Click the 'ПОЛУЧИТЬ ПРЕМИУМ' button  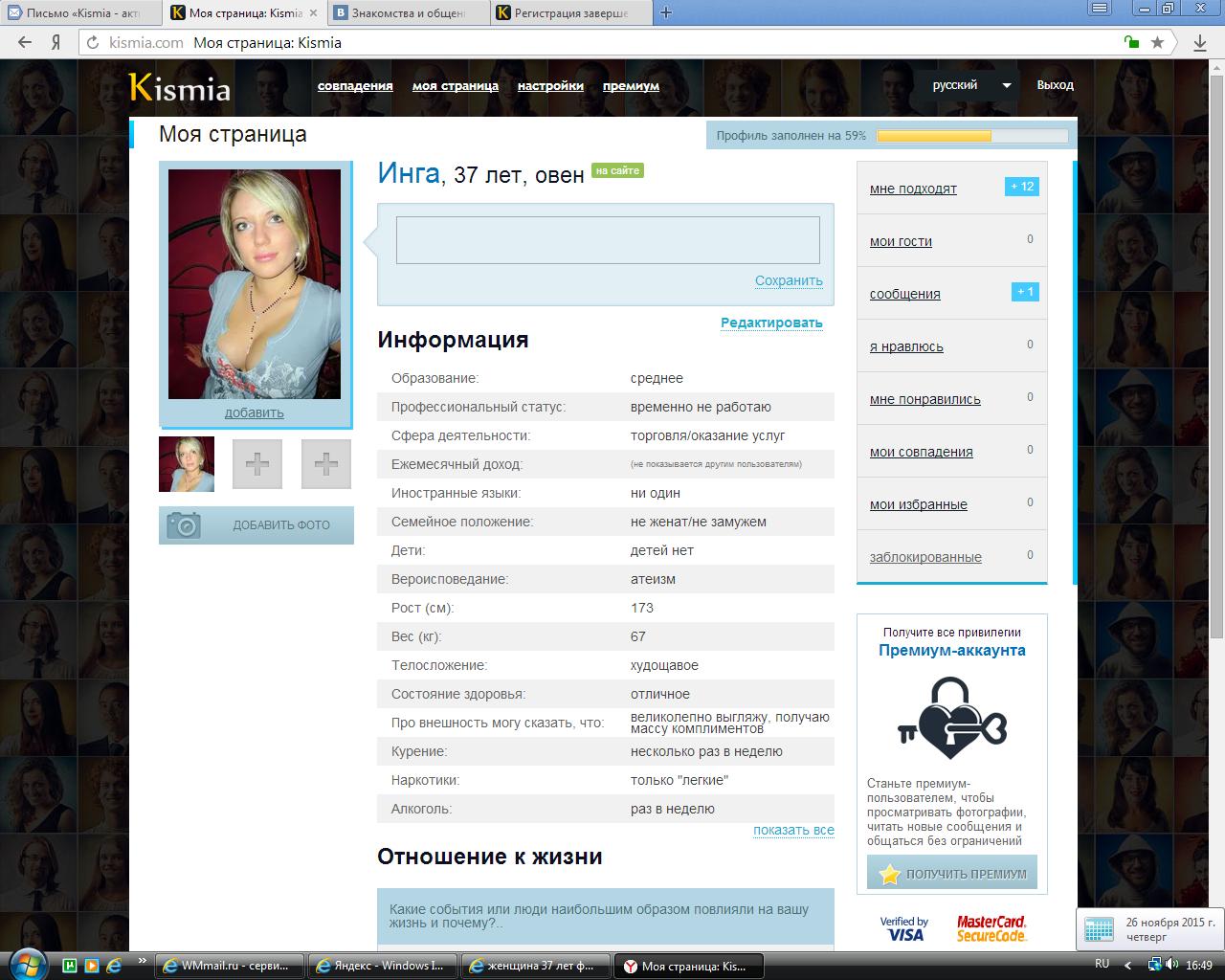(x=952, y=874)
